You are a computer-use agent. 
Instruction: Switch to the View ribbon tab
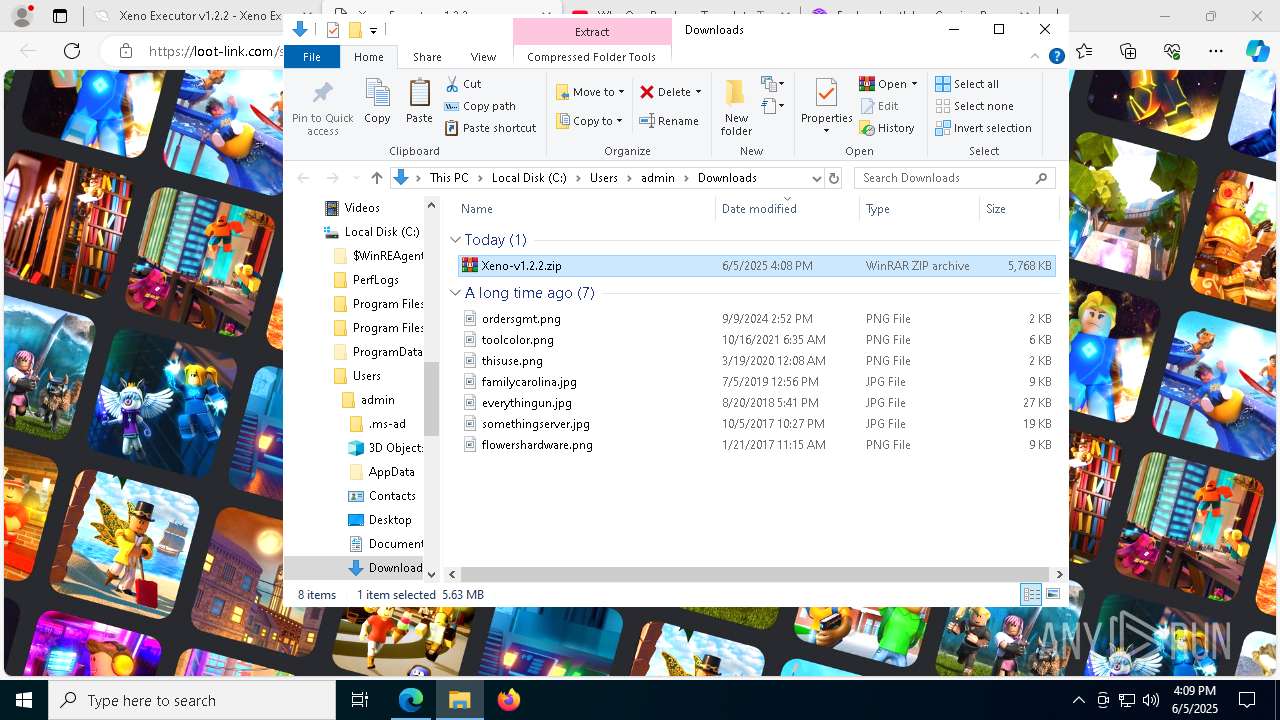tap(483, 57)
